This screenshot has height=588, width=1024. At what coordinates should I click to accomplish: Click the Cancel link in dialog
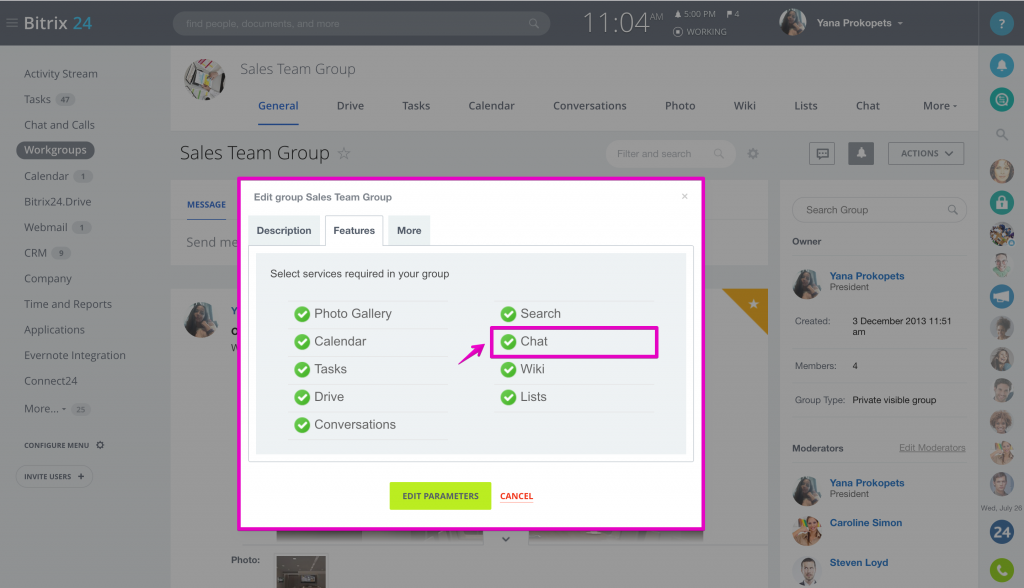[x=517, y=497]
